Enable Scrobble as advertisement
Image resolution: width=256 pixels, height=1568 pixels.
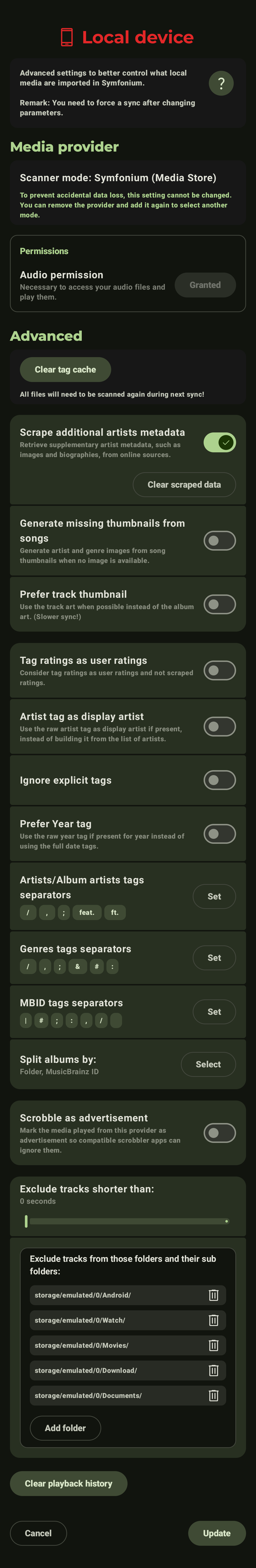pyautogui.click(x=219, y=1133)
